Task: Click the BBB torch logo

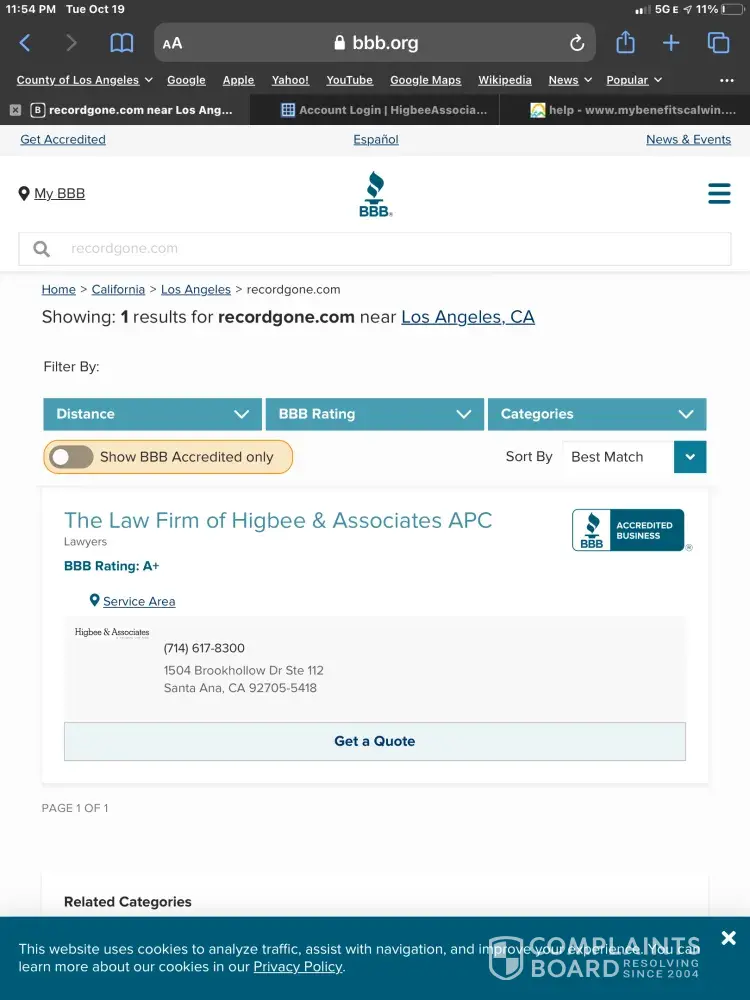Action: coord(375,194)
